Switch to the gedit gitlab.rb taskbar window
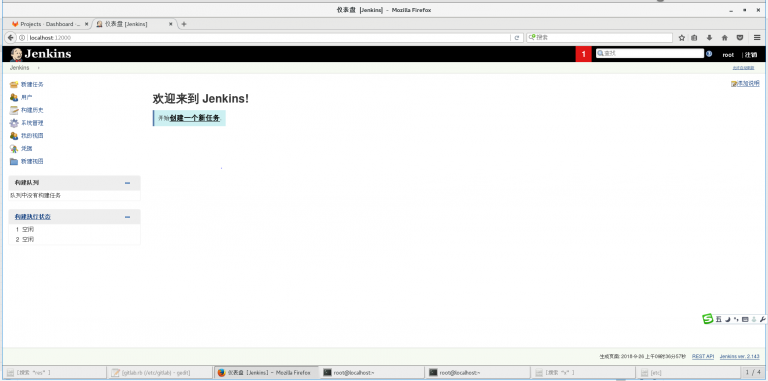Viewport: 768px width, 381px height. pyautogui.click(x=160, y=373)
